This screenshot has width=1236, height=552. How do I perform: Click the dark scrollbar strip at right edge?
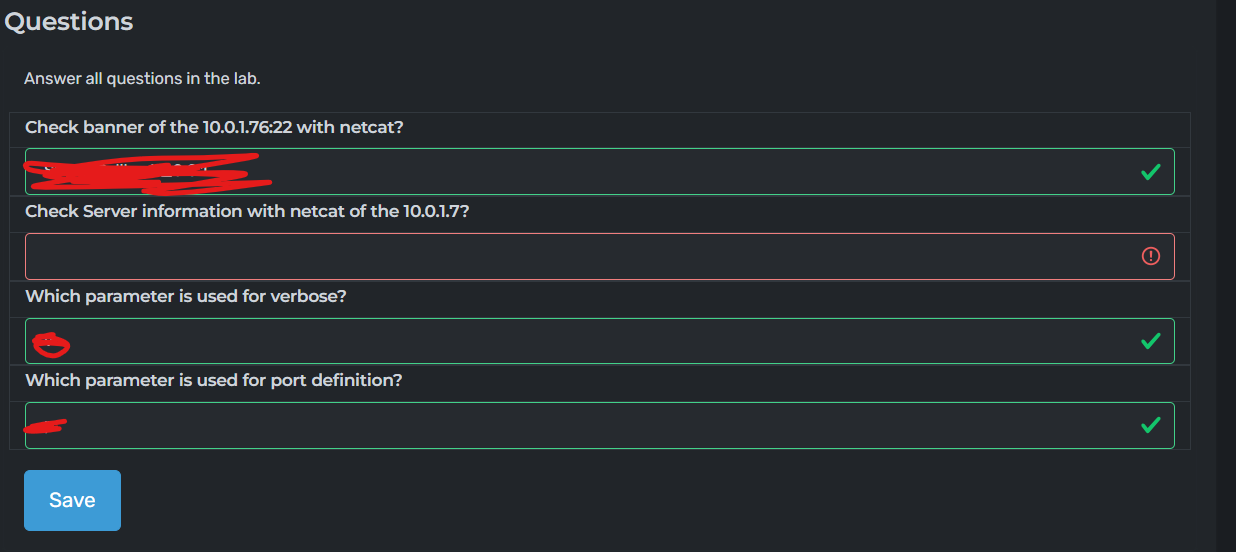click(1225, 276)
